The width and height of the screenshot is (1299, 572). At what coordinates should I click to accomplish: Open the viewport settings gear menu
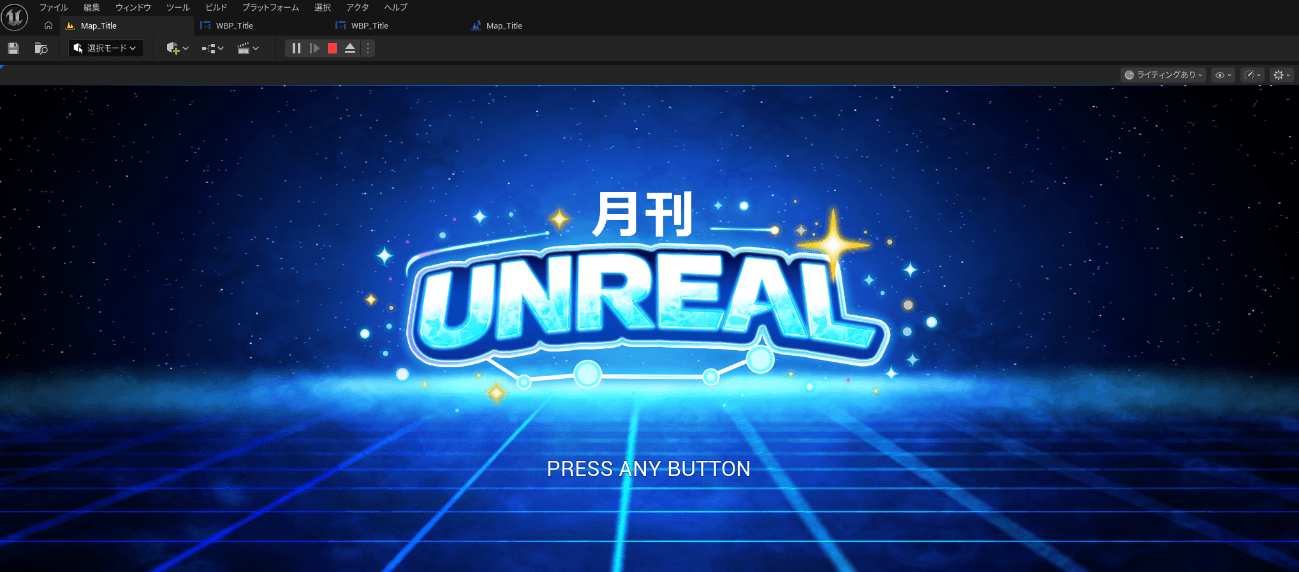click(x=1281, y=75)
